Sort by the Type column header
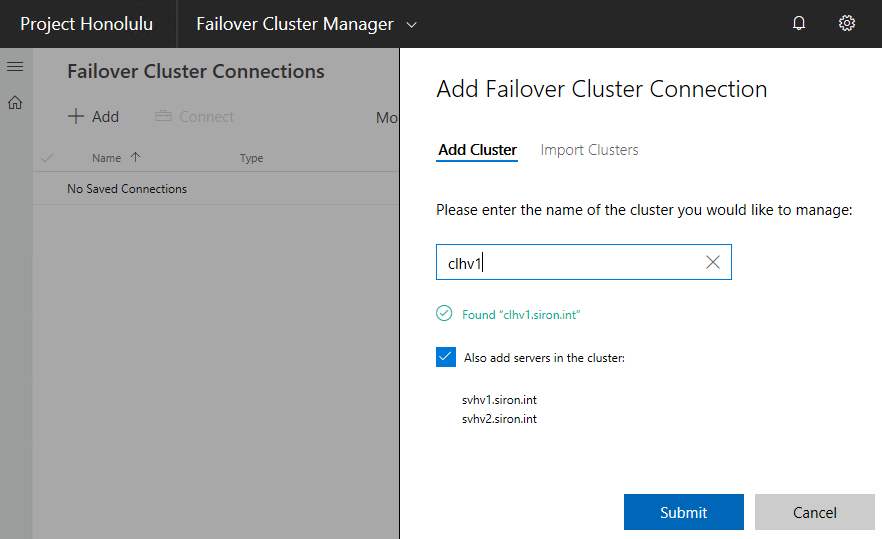The width and height of the screenshot is (882, 539). (x=251, y=158)
